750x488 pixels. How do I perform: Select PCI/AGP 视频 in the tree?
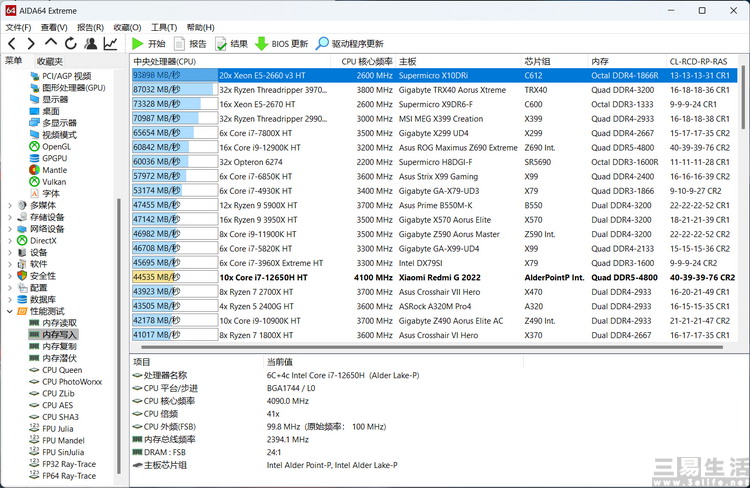click(x=61, y=76)
